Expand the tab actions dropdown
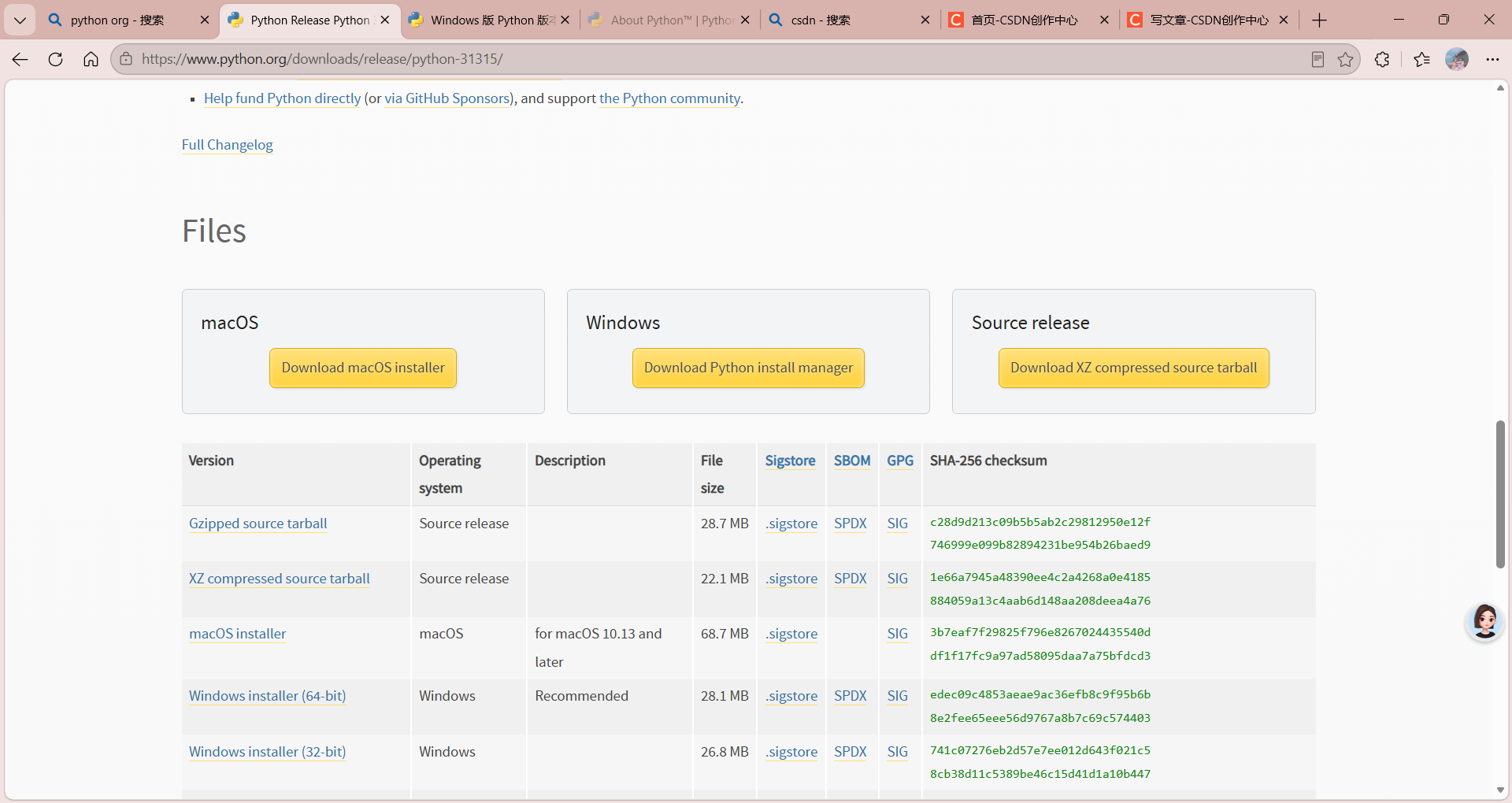The height and width of the screenshot is (803, 1512). (x=20, y=20)
